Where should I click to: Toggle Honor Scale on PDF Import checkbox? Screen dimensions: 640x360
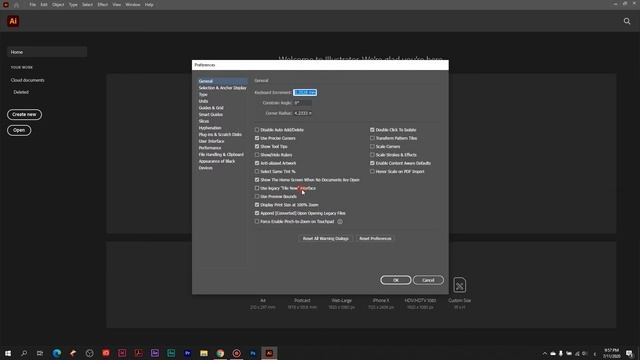click(x=372, y=171)
